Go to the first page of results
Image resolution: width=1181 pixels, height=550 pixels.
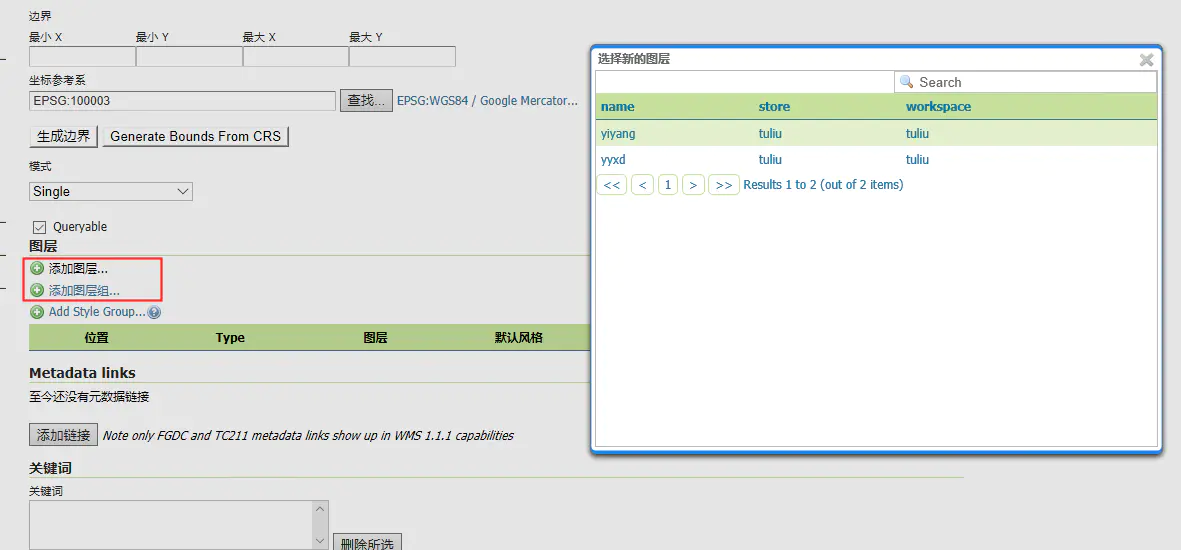pyautogui.click(x=611, y=185)
